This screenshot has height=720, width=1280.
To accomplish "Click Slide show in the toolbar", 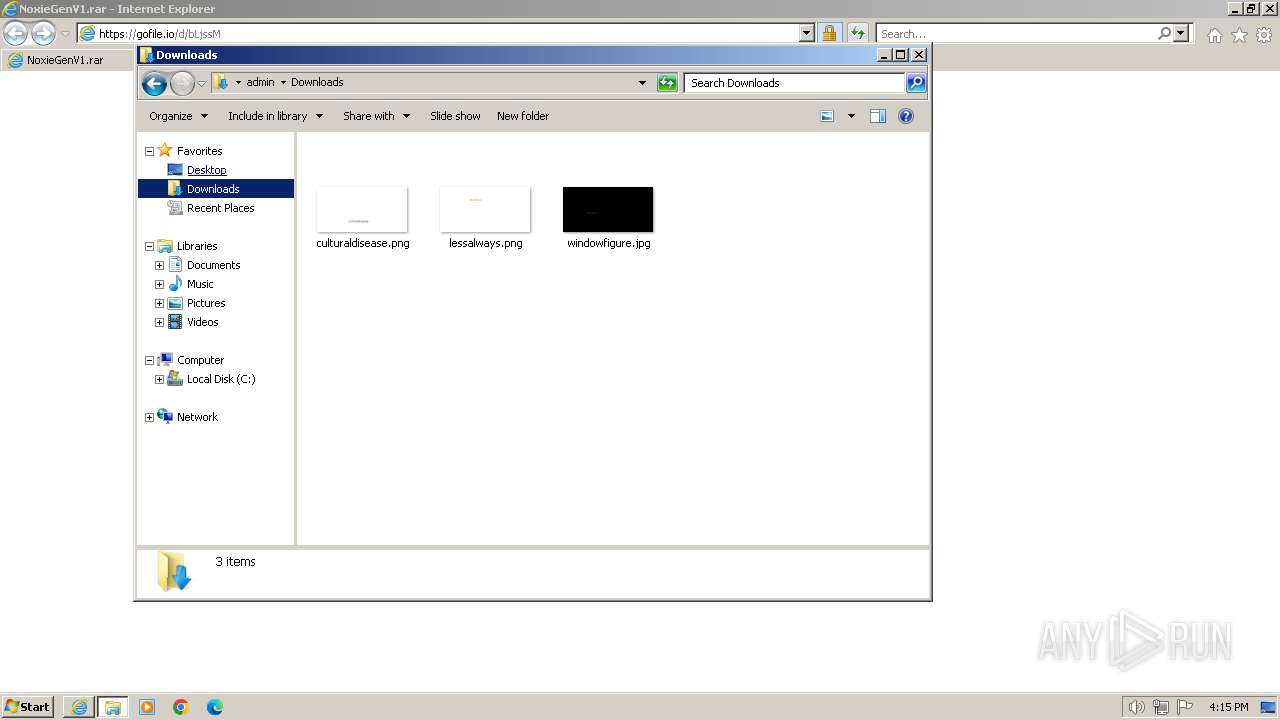I will [455, 116].
